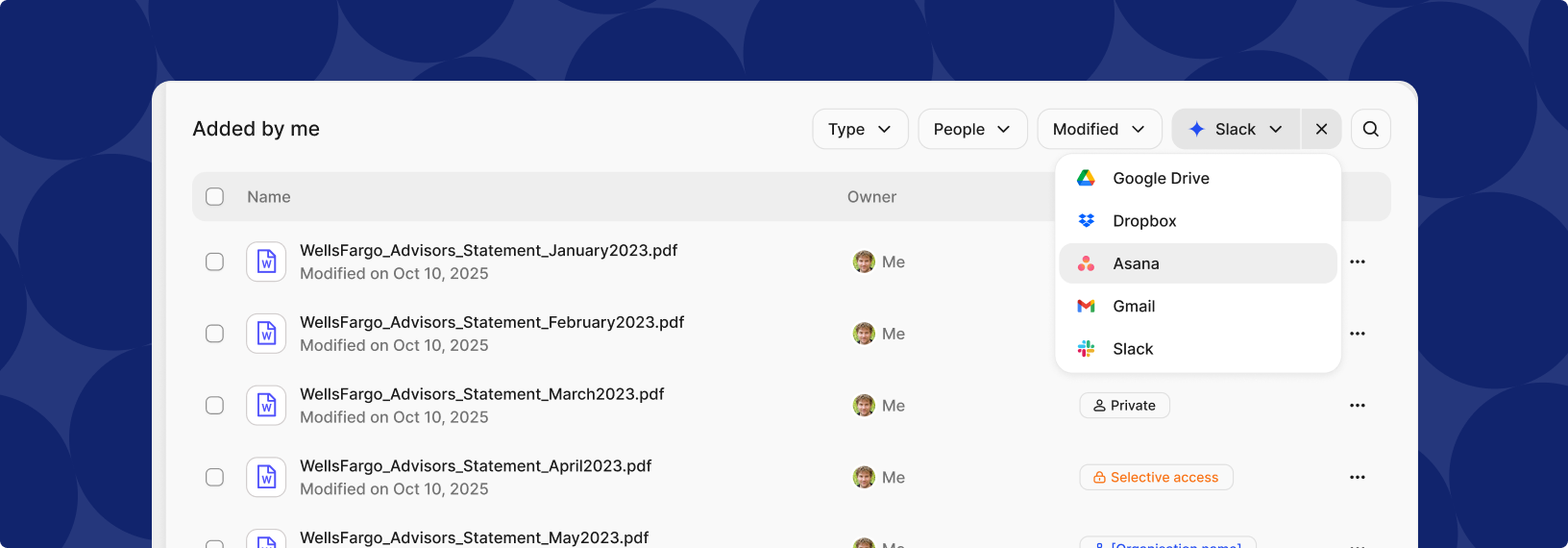Clear the Slack filter with X
This screenshot has height=548, width=1568.
(1321, 129)
